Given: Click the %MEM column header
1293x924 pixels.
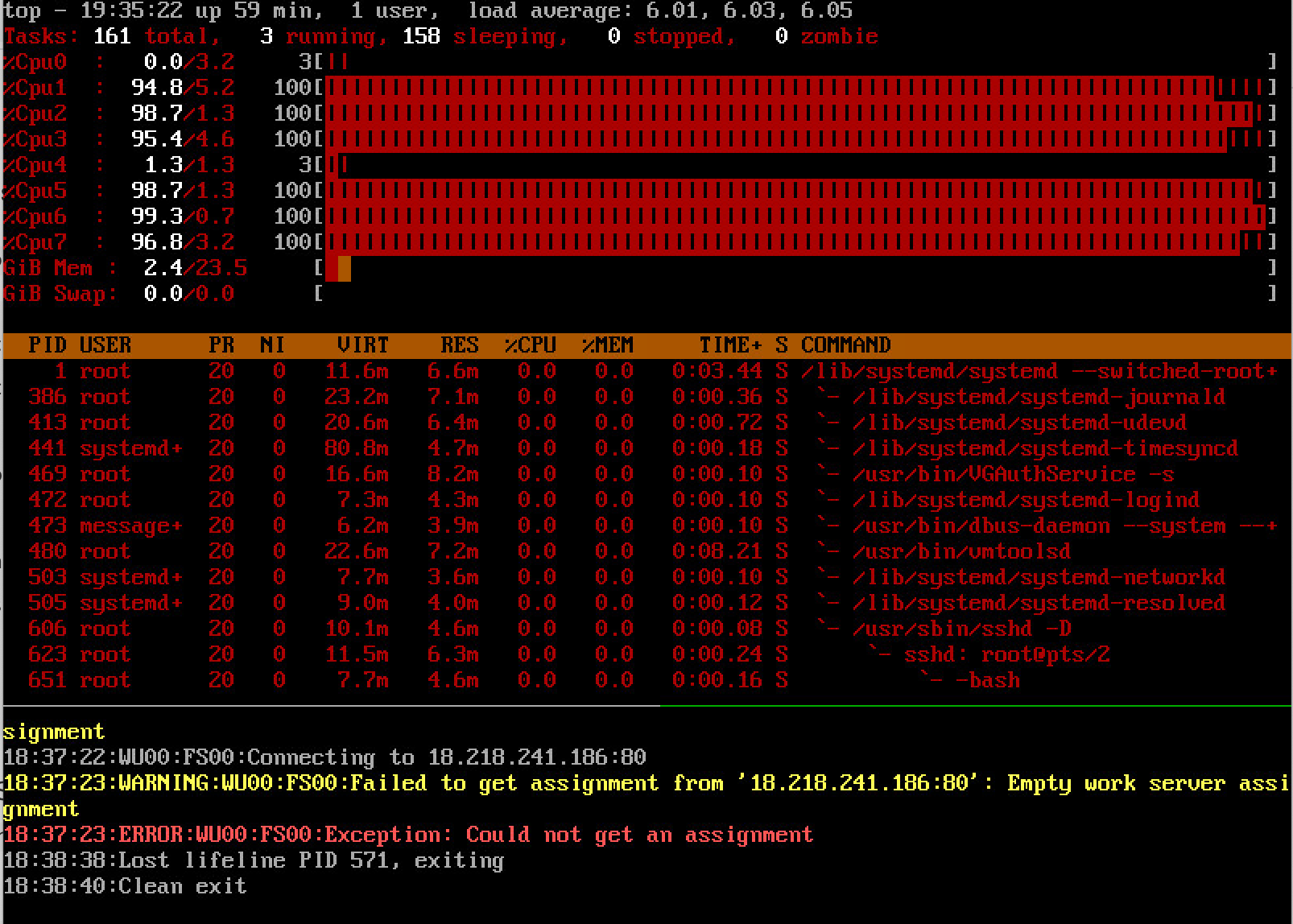Looking at the screenshot, I should (608, 345).
